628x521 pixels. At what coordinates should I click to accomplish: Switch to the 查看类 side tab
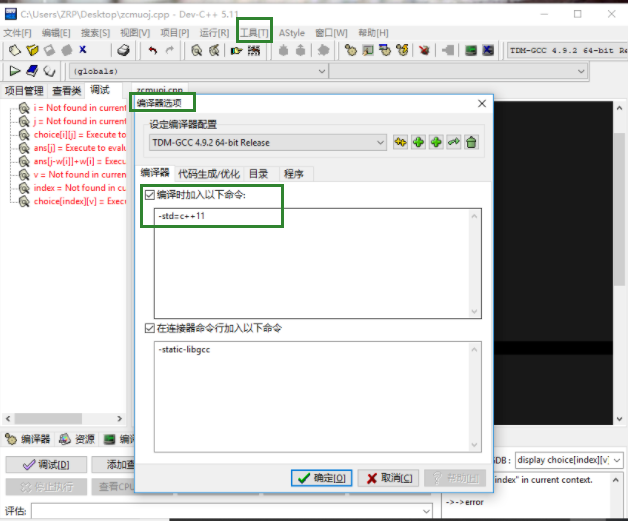point(66,91)
